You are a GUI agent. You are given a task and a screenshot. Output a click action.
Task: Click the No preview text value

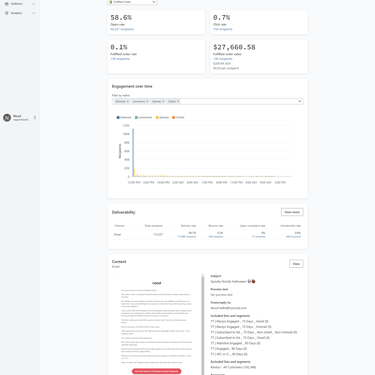[221, 295]
